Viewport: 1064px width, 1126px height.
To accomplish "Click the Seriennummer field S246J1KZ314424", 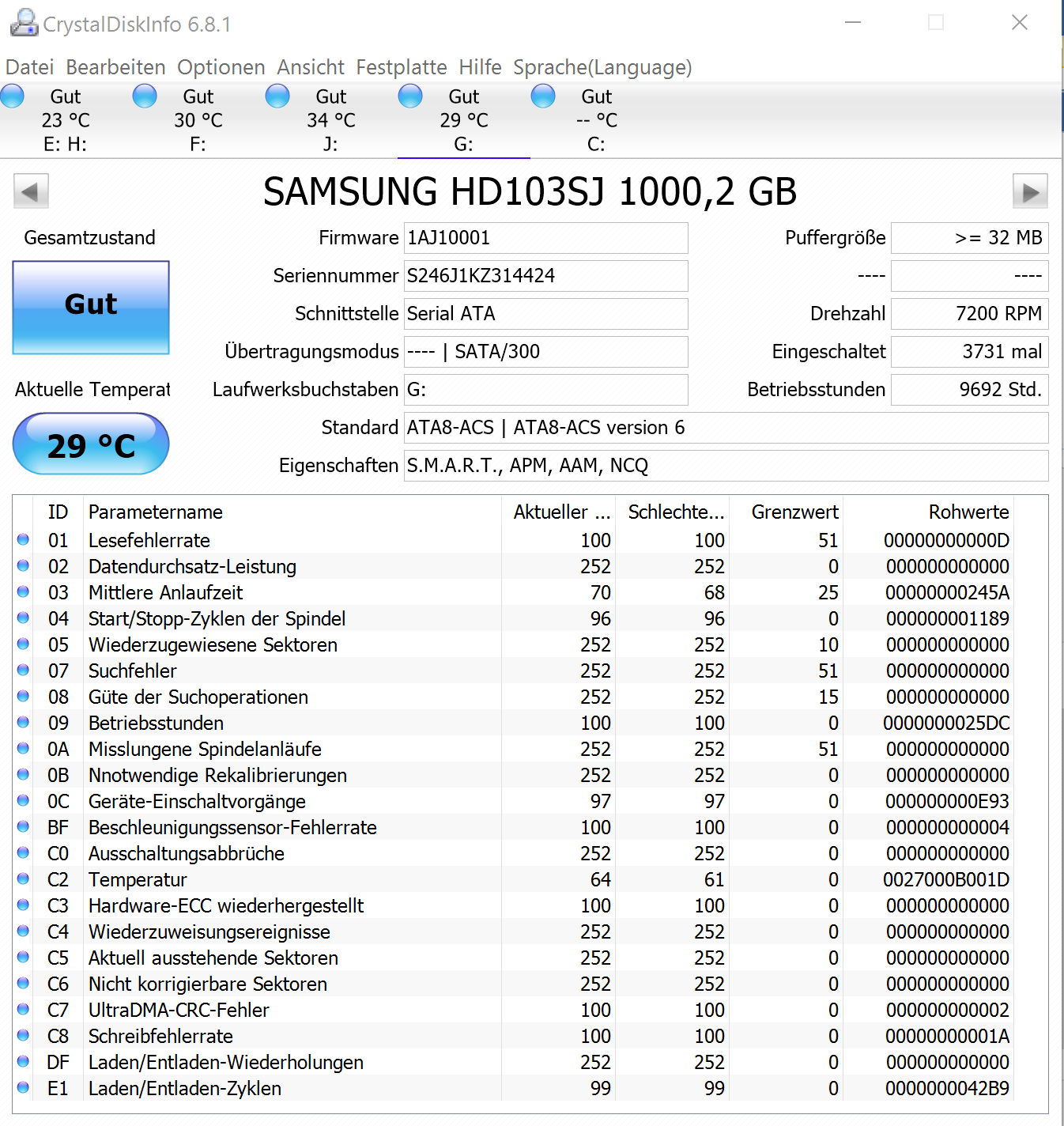I will 545,276.
